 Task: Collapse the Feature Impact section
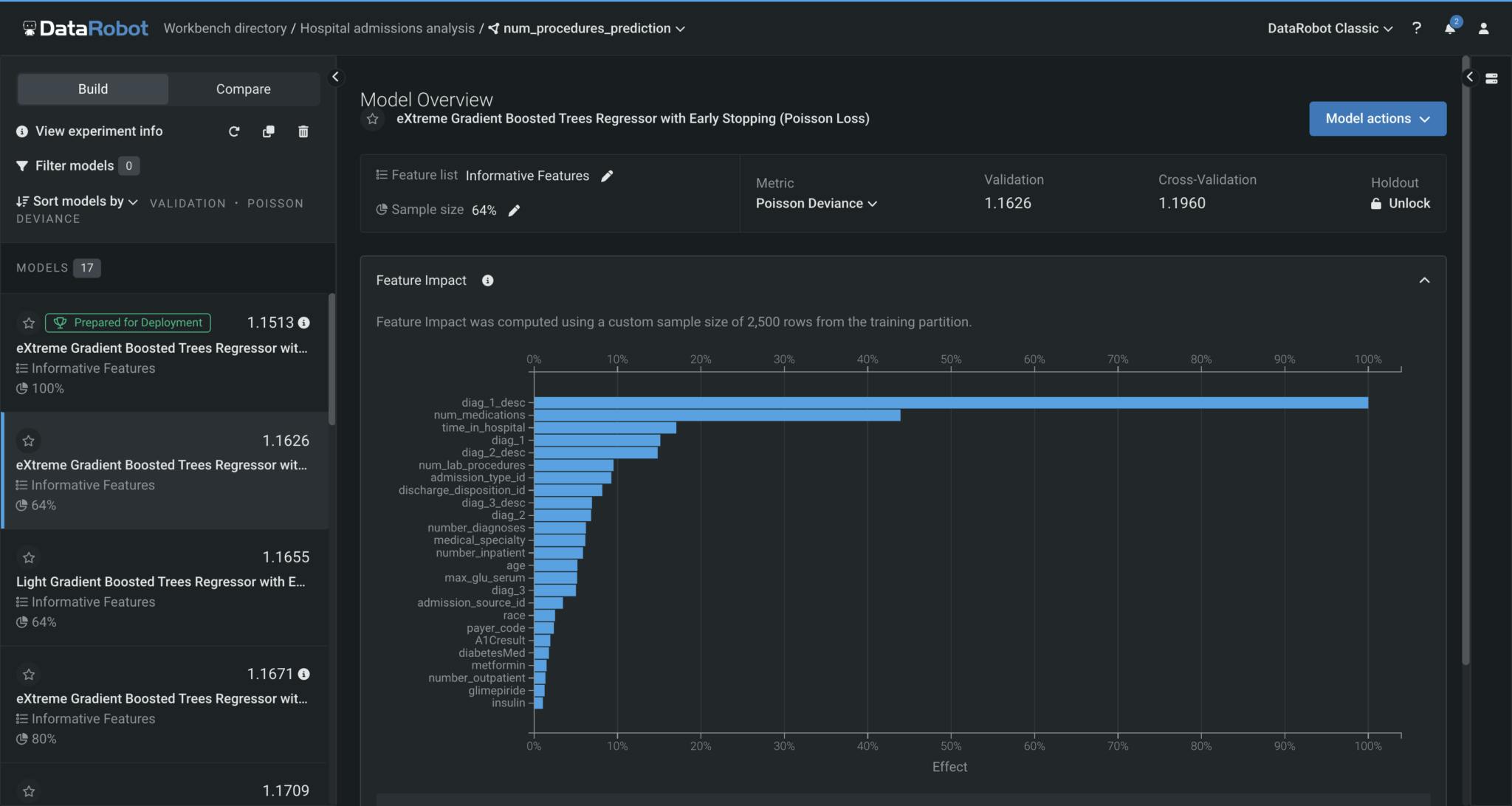[x=1424, y=280]
